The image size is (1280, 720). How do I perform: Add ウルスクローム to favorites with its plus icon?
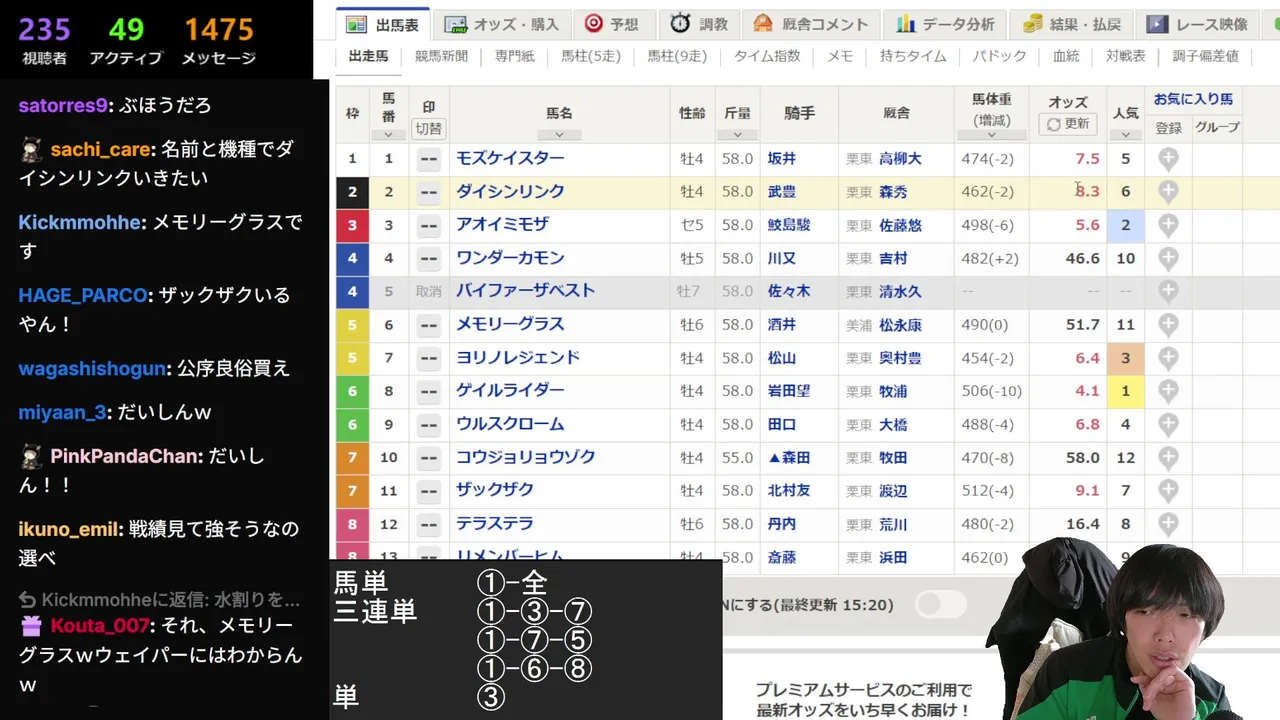1168,424
